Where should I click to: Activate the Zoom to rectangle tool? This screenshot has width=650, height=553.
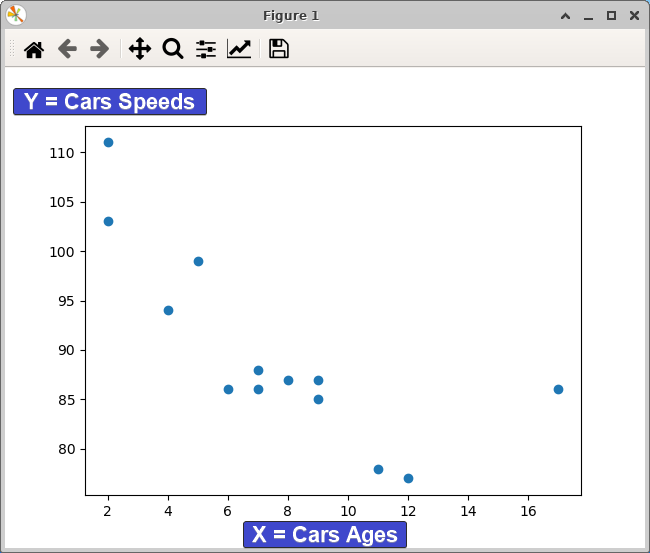click(173, 49)
